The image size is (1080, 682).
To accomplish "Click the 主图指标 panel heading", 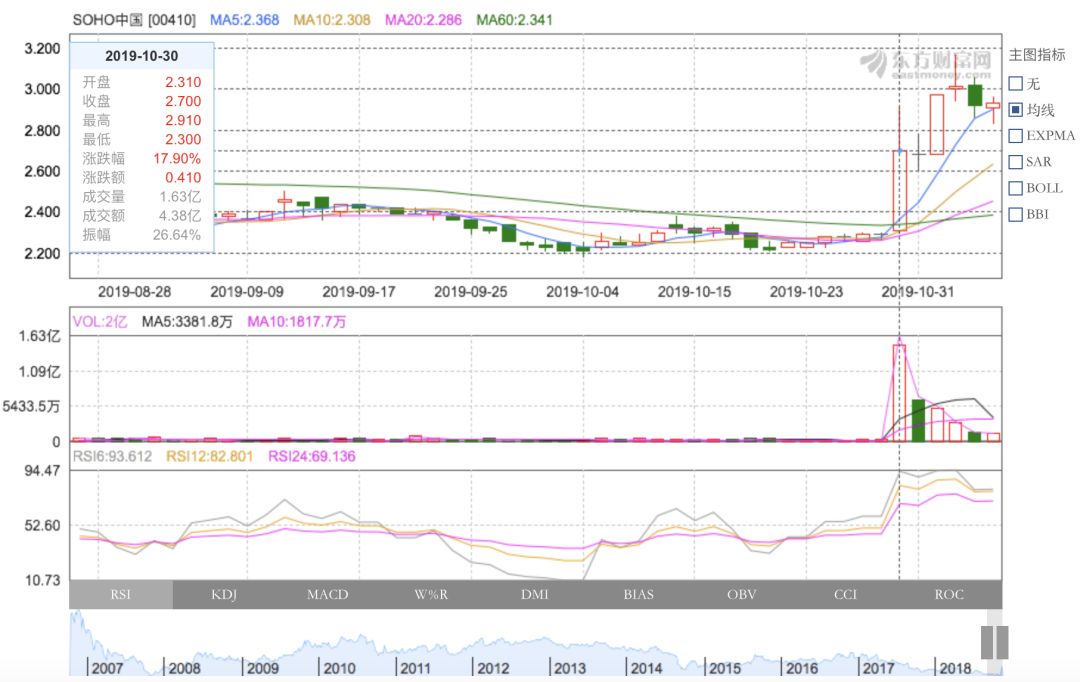I will (x=1037, y=55).
